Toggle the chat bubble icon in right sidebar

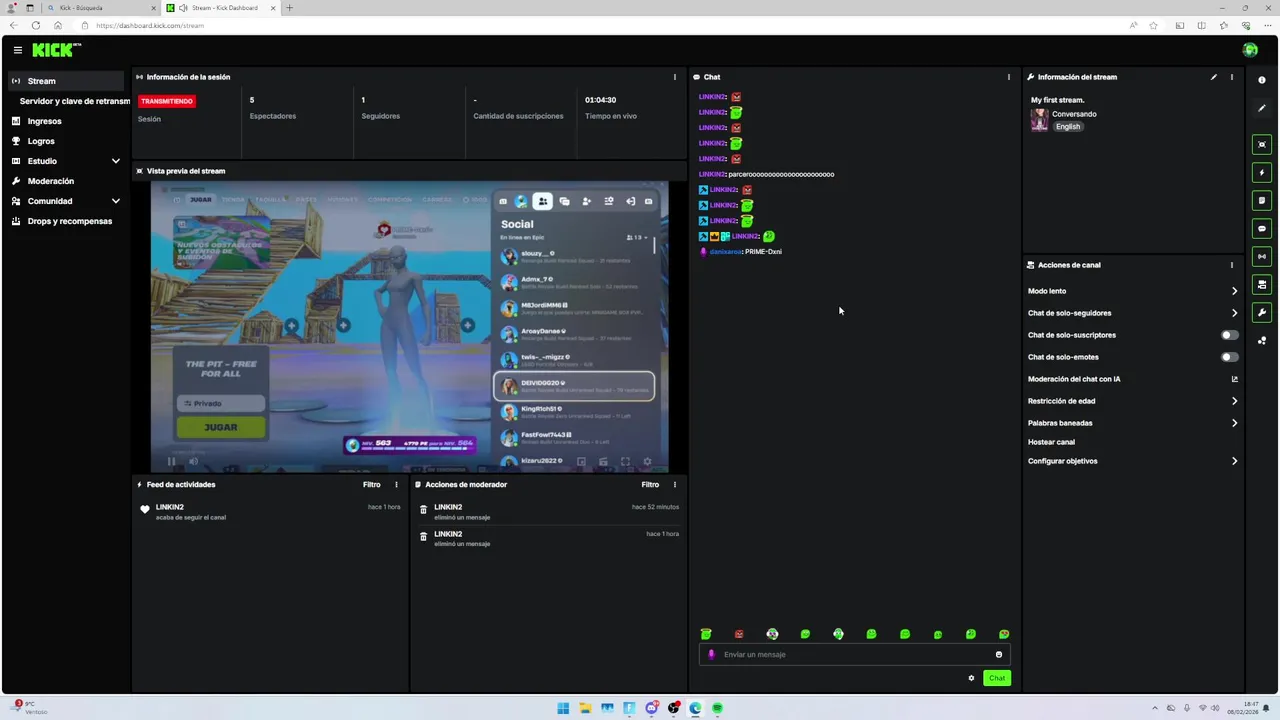click(1262, 229)
